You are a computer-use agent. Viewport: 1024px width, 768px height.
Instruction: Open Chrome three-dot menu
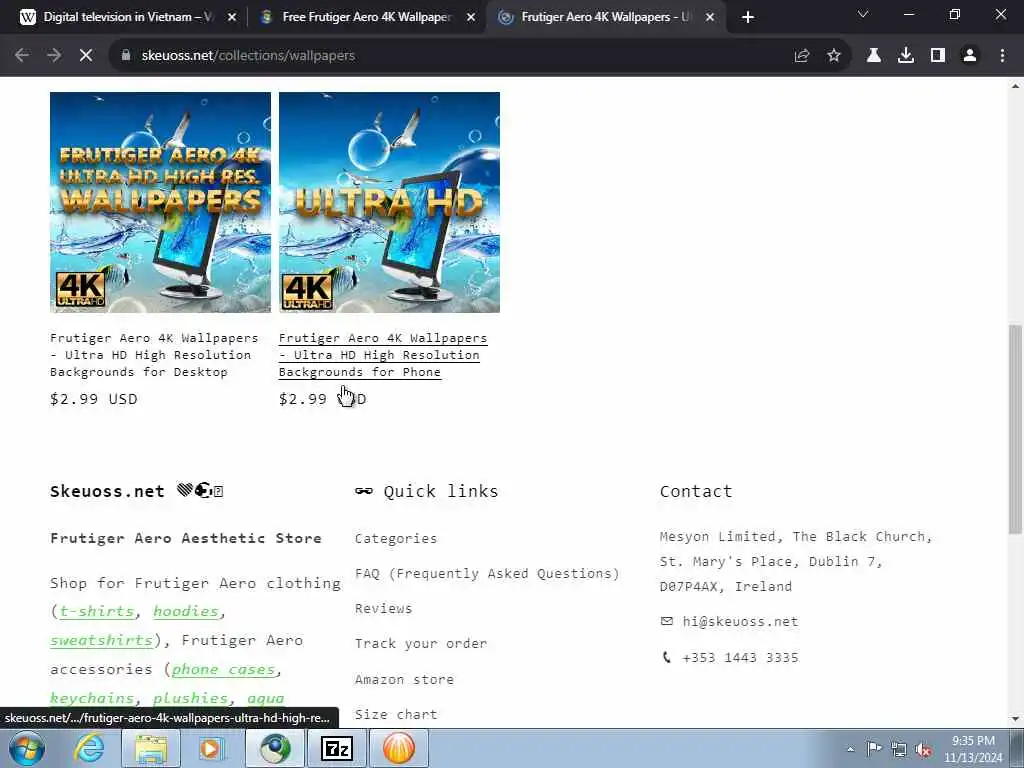(x=1002, y=56)
